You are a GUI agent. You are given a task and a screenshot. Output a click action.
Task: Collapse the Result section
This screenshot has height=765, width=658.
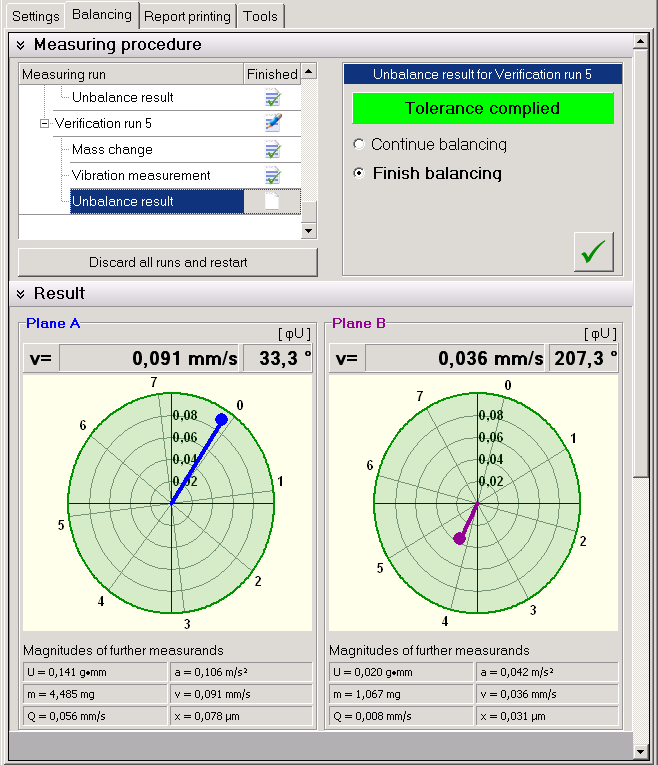coord(19,294)
